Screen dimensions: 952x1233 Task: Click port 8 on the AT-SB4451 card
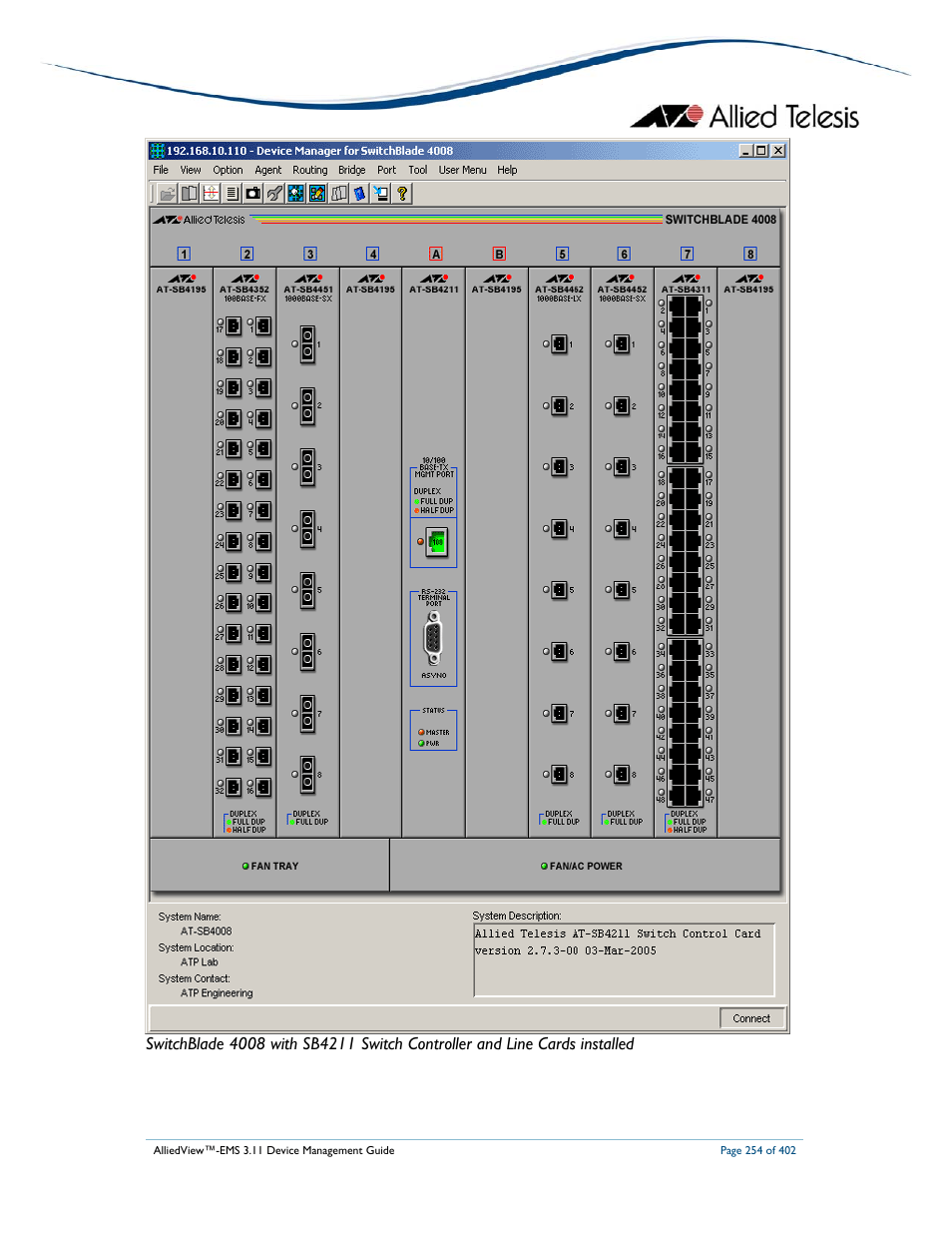point(308,774)
